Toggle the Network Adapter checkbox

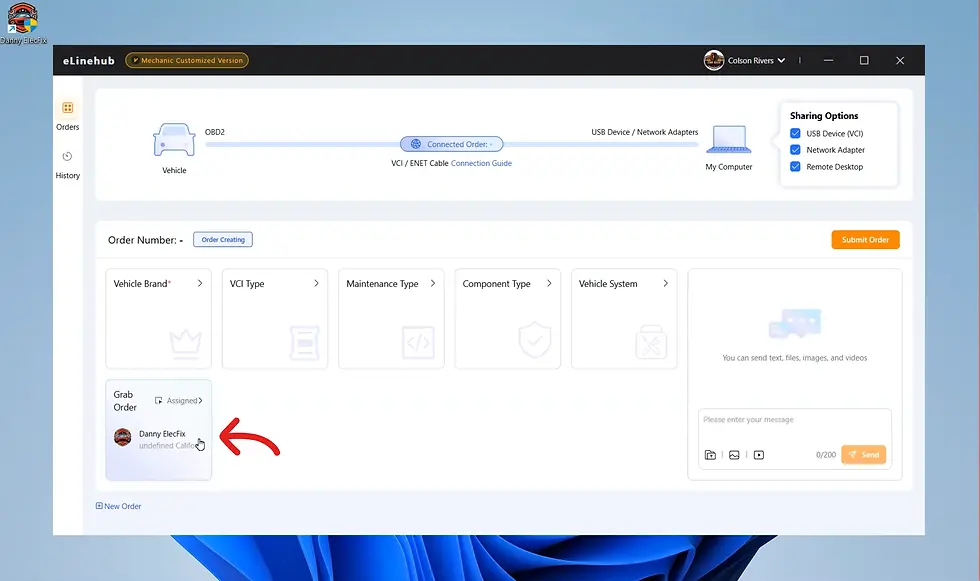(795, 150)
